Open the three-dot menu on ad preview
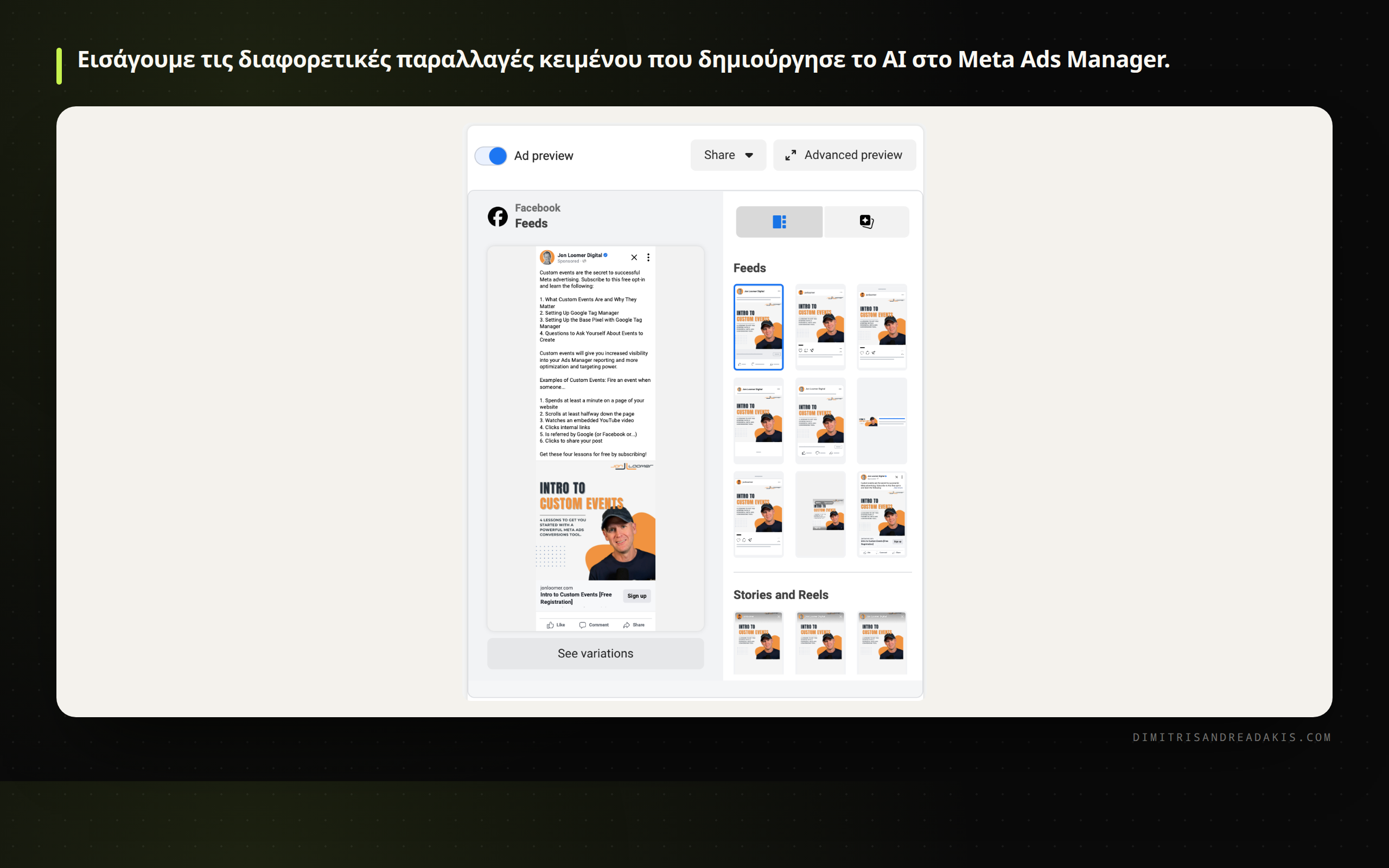Screen dimensions: 1389x868 tap(648, 257)
